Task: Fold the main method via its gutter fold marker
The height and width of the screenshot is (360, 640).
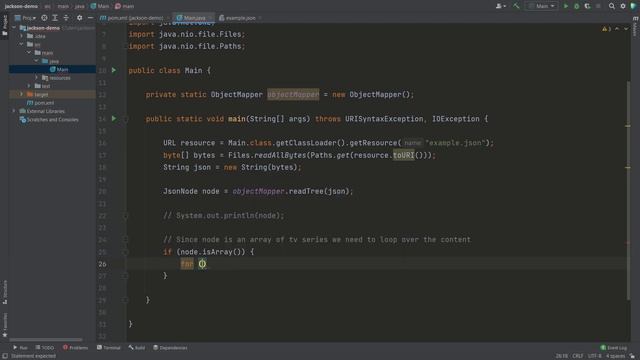Action: click(125, 119)
